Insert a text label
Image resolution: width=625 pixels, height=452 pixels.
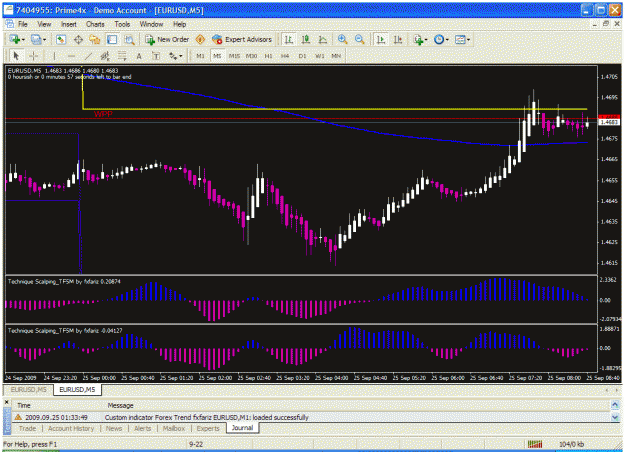click(156, 56)
